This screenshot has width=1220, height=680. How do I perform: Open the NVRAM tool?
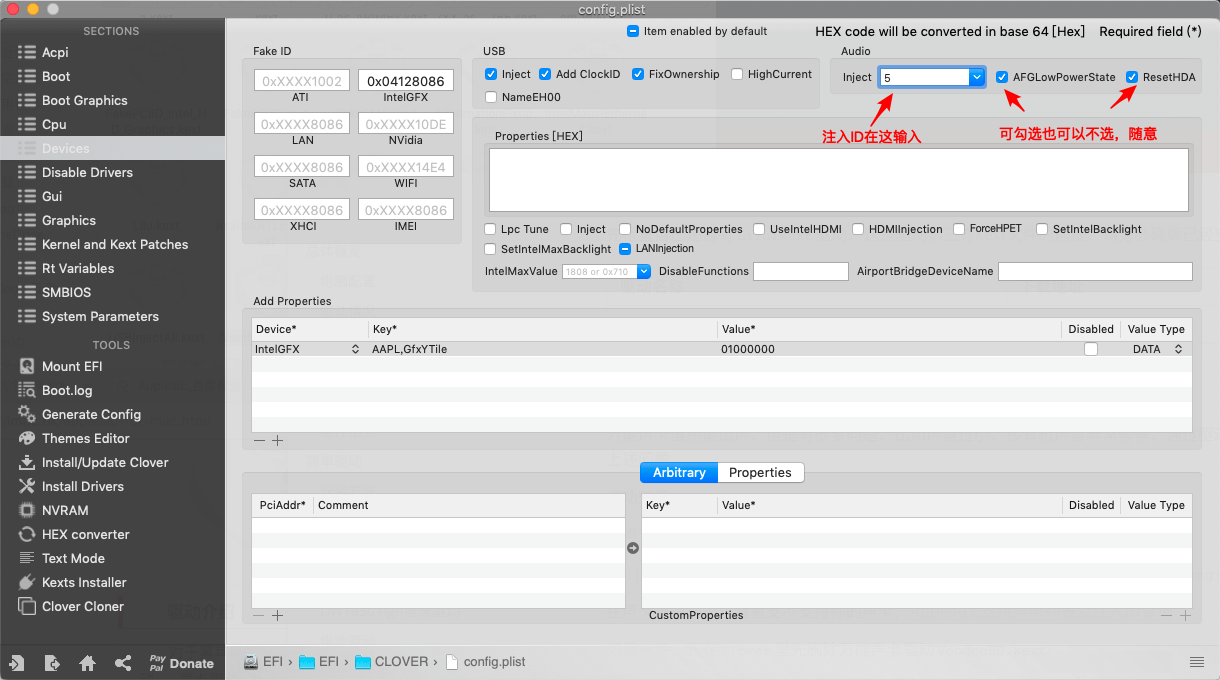coord(65,510)
